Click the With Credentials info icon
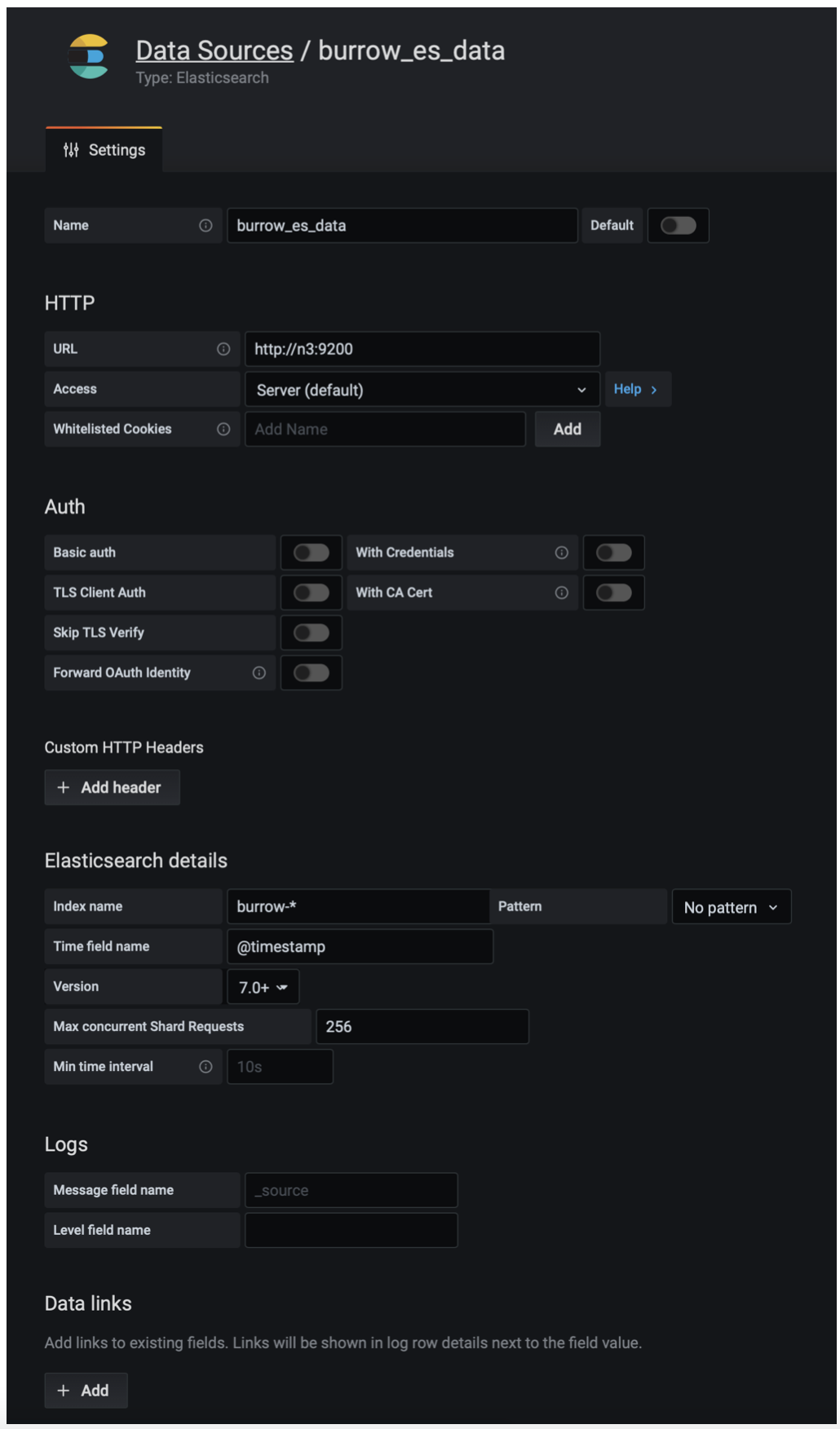The height and width of the screenshot is (1429, 840). (562, 553)
